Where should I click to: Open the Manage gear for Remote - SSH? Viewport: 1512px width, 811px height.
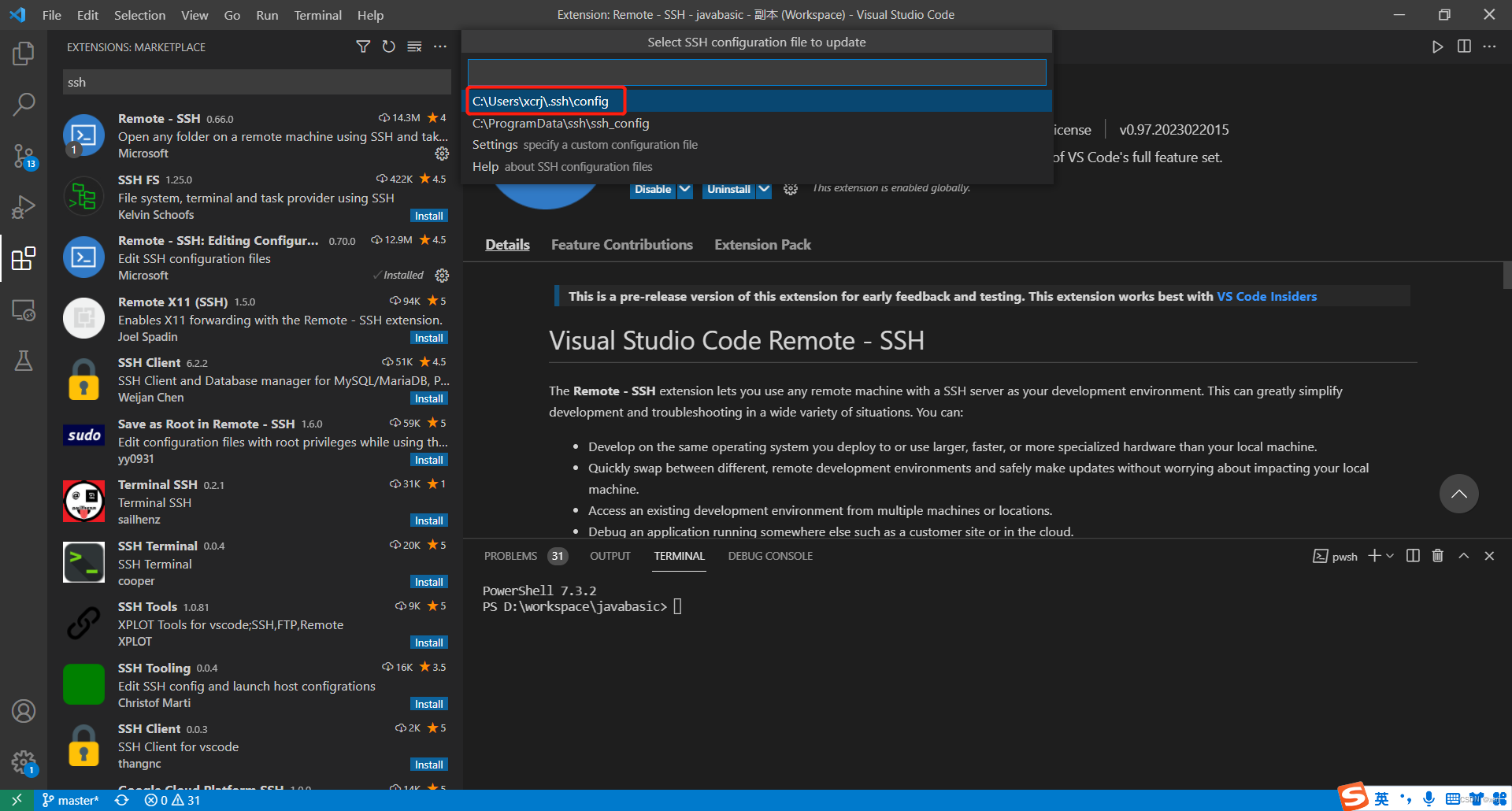[442, 154]
